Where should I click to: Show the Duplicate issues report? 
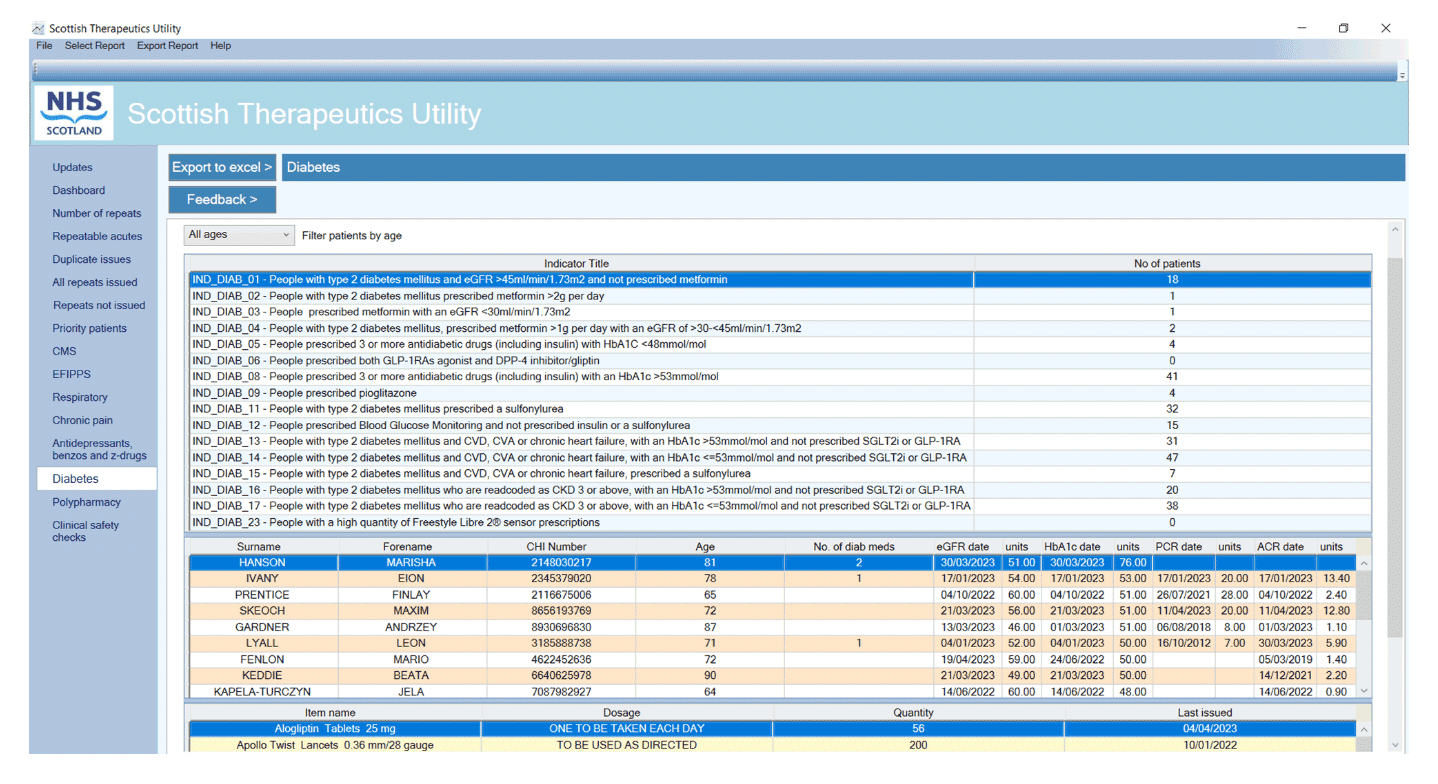pyautogui.click(x=92, y=259)
